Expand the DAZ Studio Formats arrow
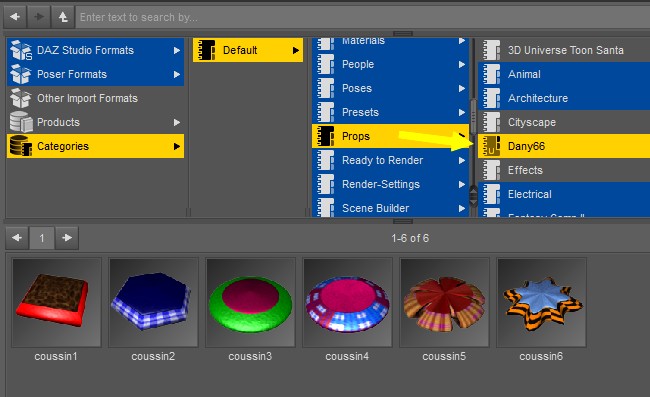Image resolution: width=650 pixels, height=397 pixels. point(177,50)
